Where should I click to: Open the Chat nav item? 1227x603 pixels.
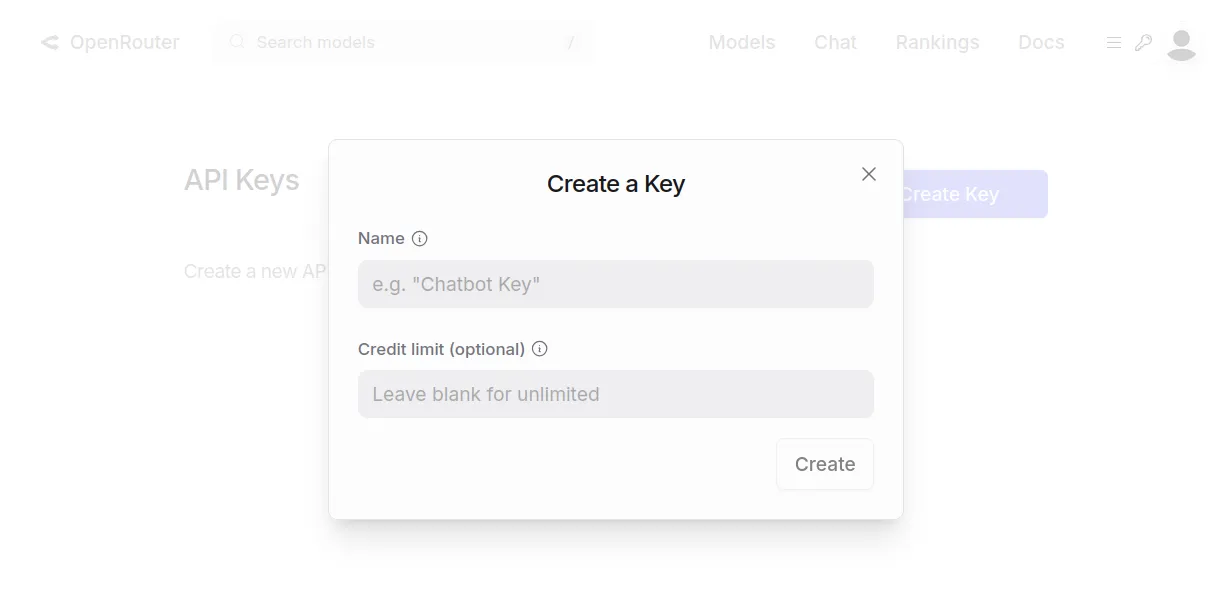click(x=836, y=43)
